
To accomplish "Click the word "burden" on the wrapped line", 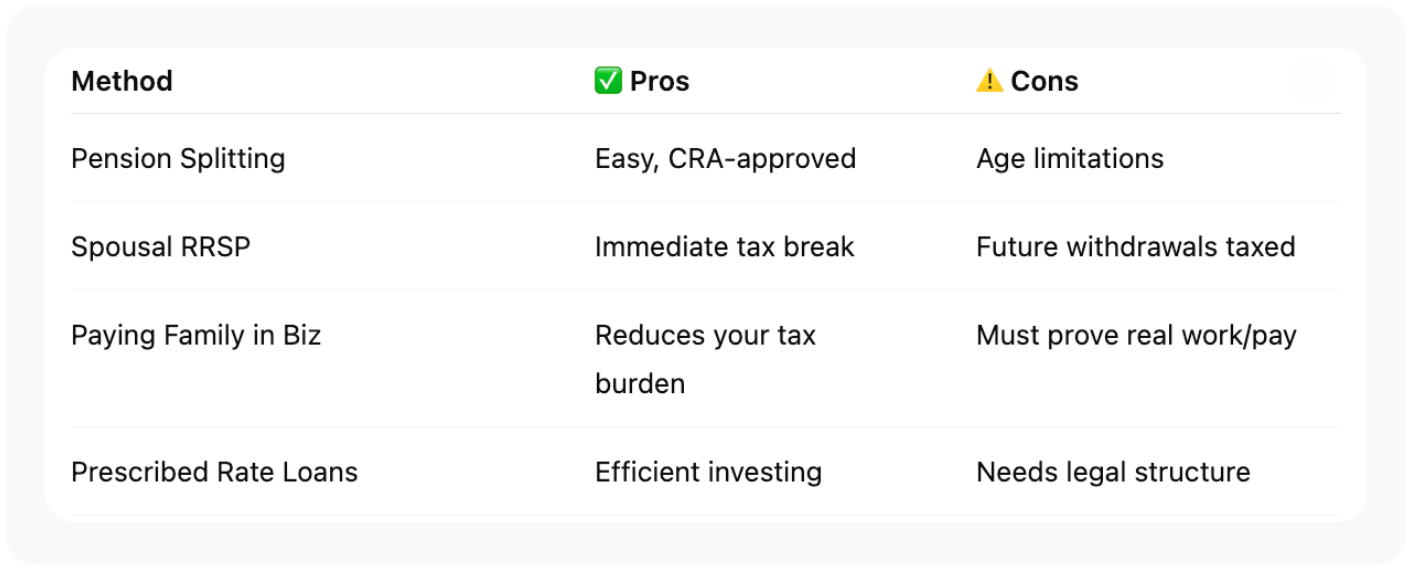I will [x=640, y=383].
